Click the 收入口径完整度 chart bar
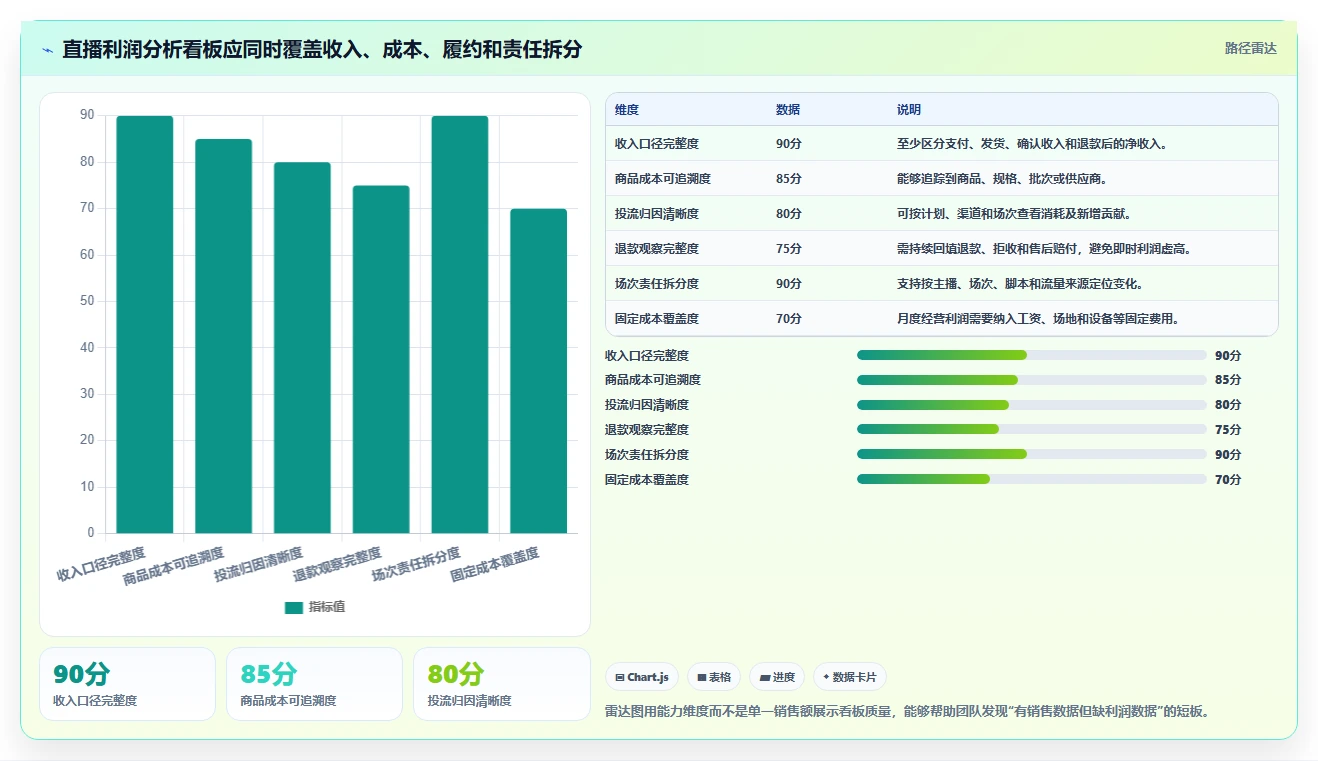This screenshot has height=761, width=1318. tap(145, 324)
